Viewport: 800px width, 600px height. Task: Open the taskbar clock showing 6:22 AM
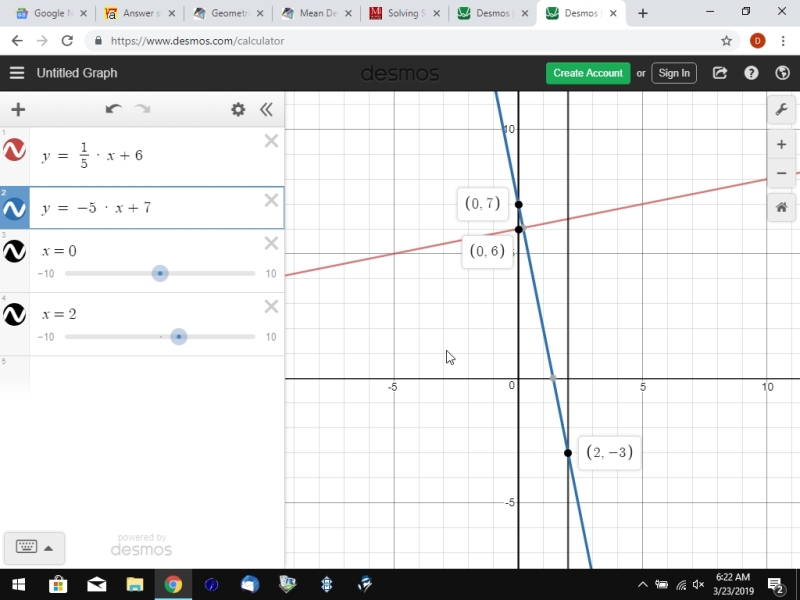pyautogui.click(x=733, y=584)
